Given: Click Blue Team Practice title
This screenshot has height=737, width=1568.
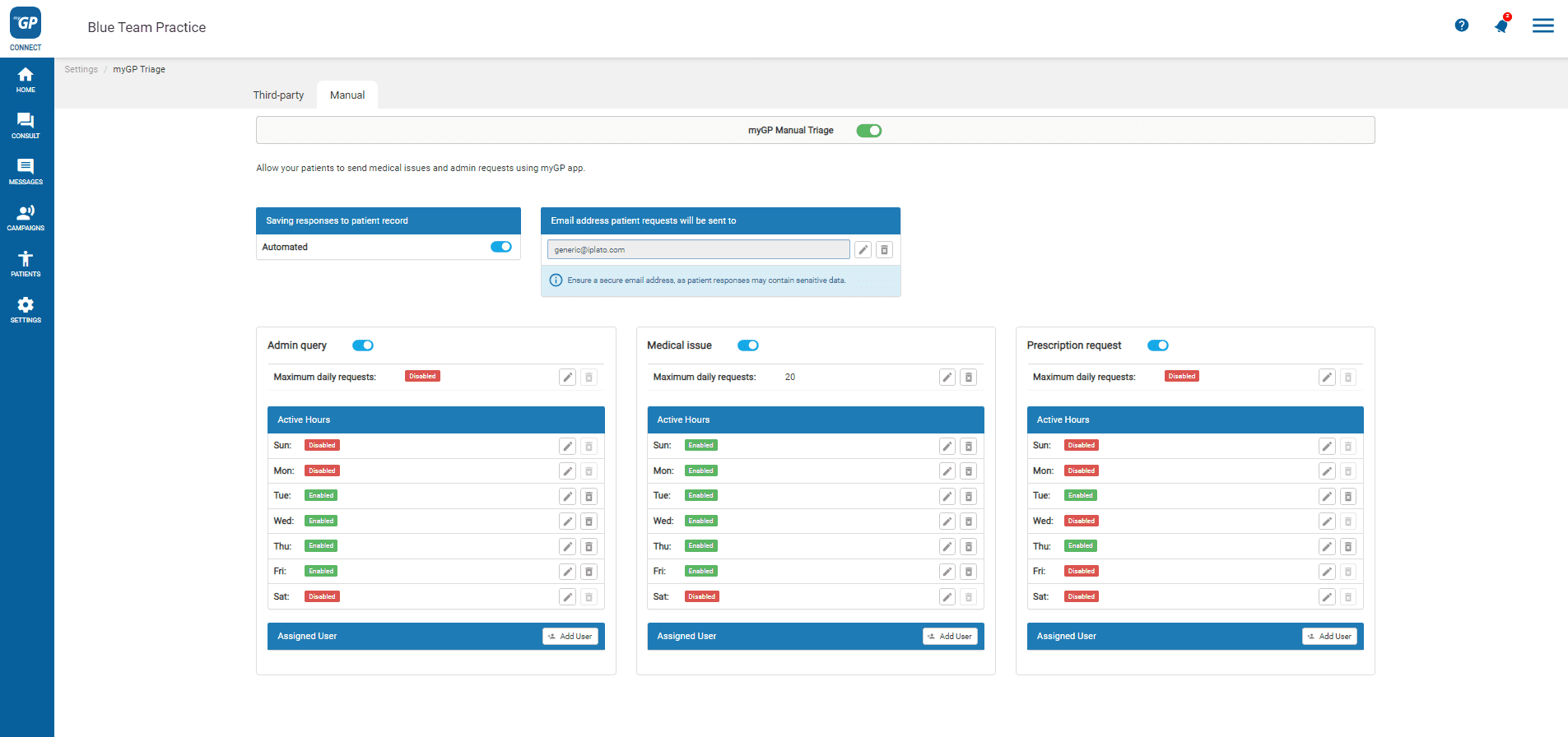Looking at the screenshot, I should [x=147, y=27].
